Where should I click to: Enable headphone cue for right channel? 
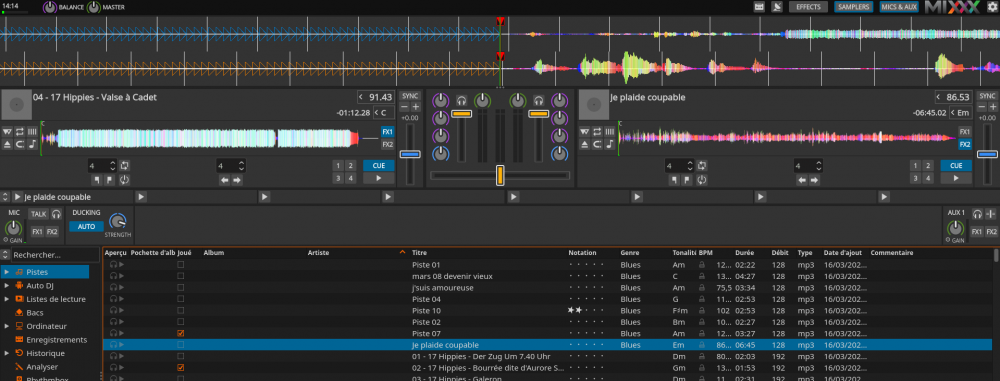538,100
